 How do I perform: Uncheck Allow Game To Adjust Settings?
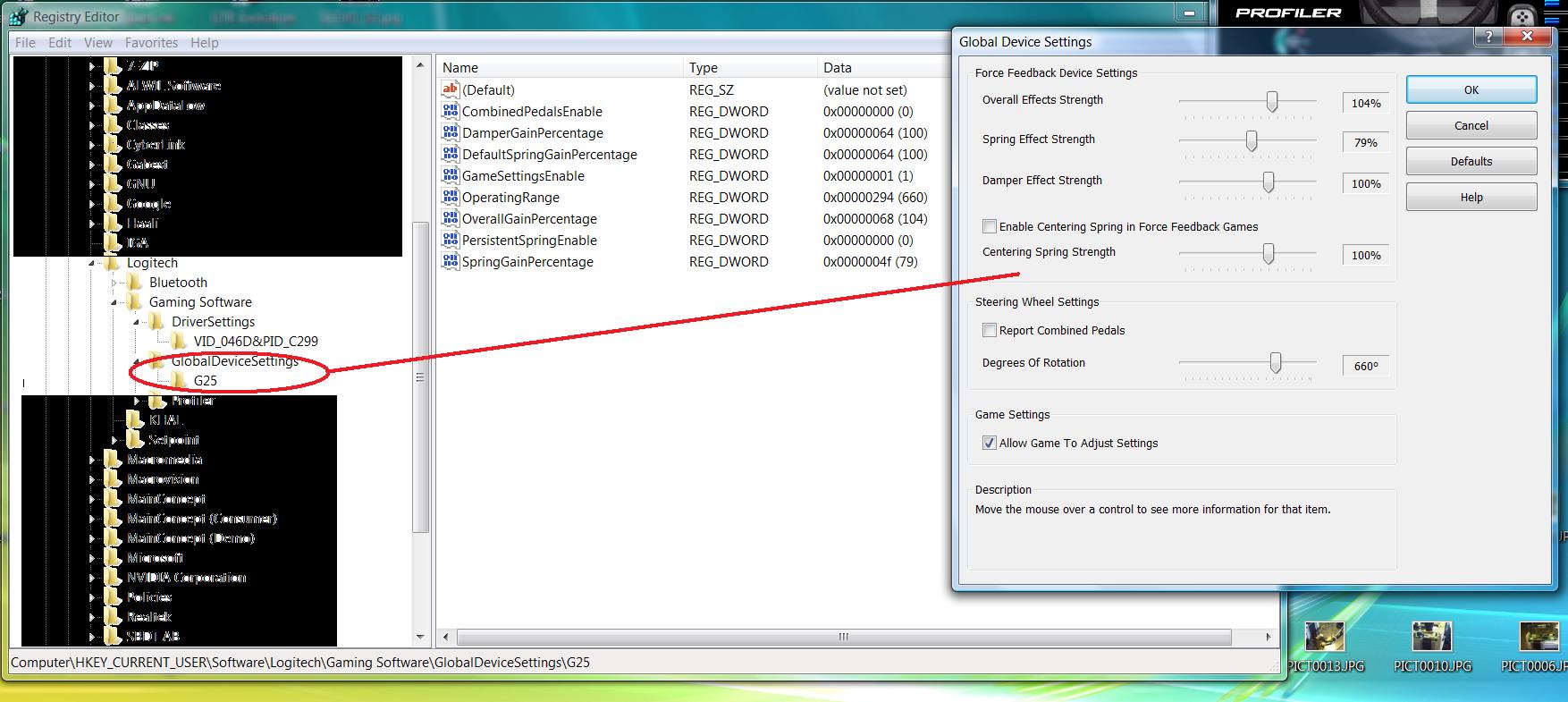[x=990, y=443]
